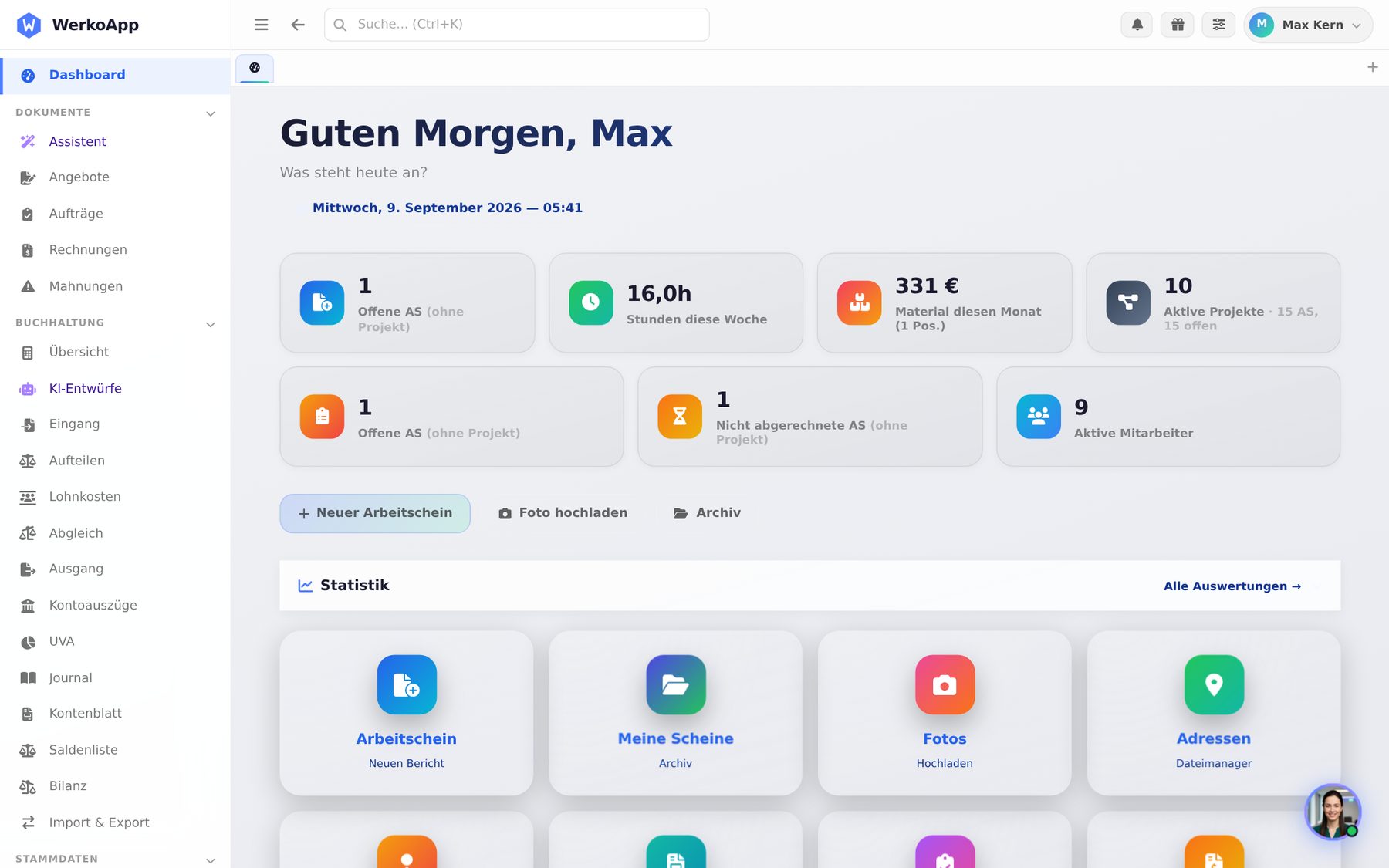Open the Max Kern user dropdown
The height and width of the screenshot is (868, 1389).
1308,25
